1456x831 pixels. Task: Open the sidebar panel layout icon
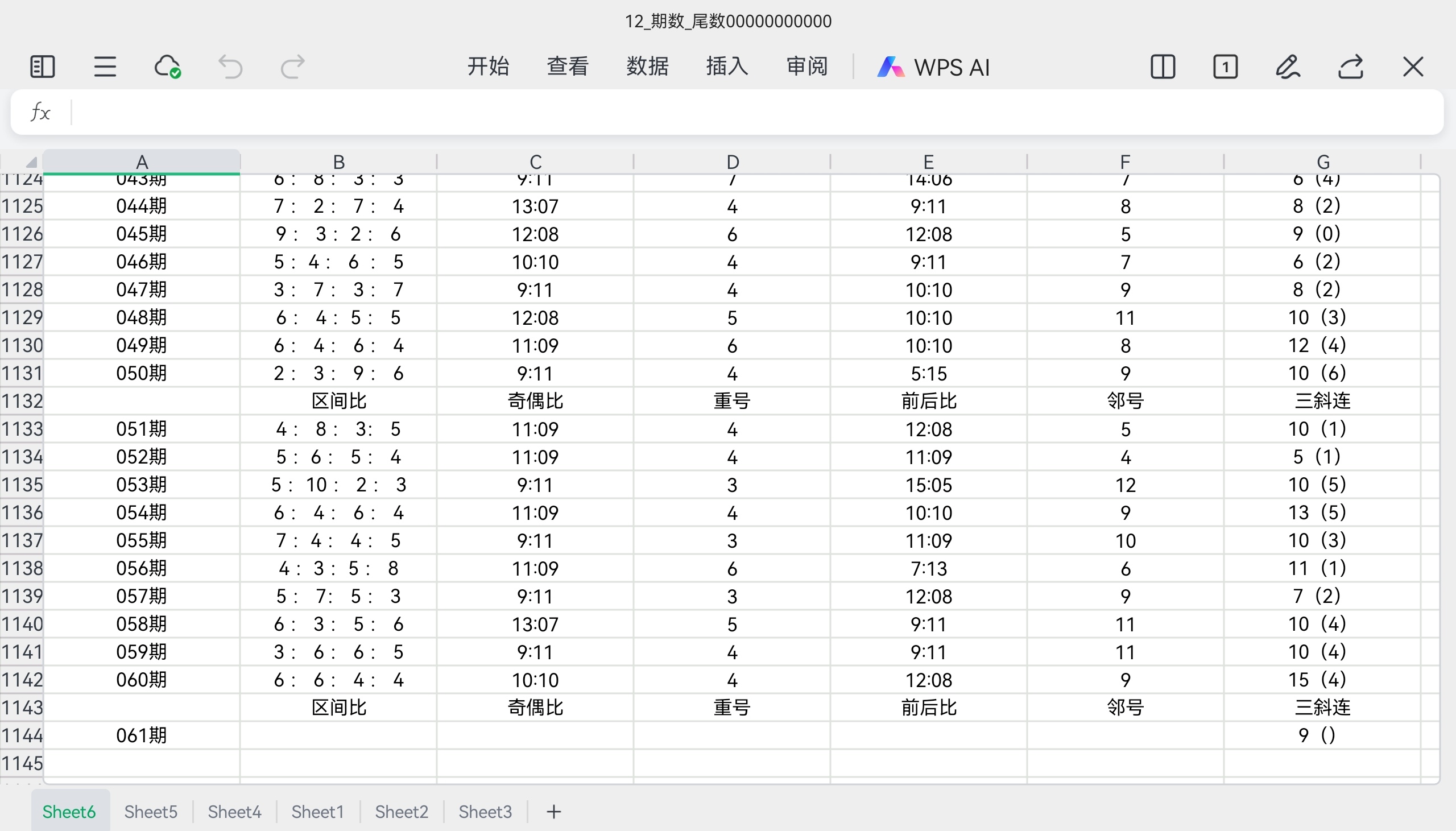(42, 67)
